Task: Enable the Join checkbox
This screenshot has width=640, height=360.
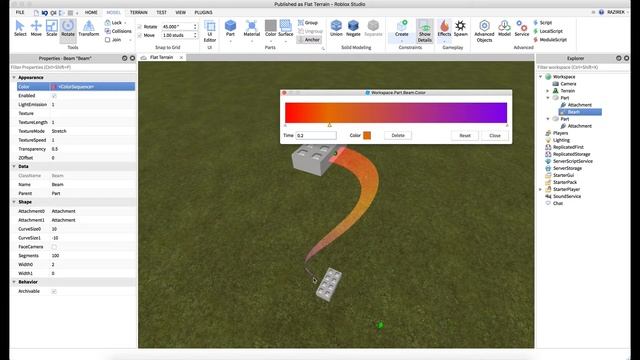Action: click(107, 40)
